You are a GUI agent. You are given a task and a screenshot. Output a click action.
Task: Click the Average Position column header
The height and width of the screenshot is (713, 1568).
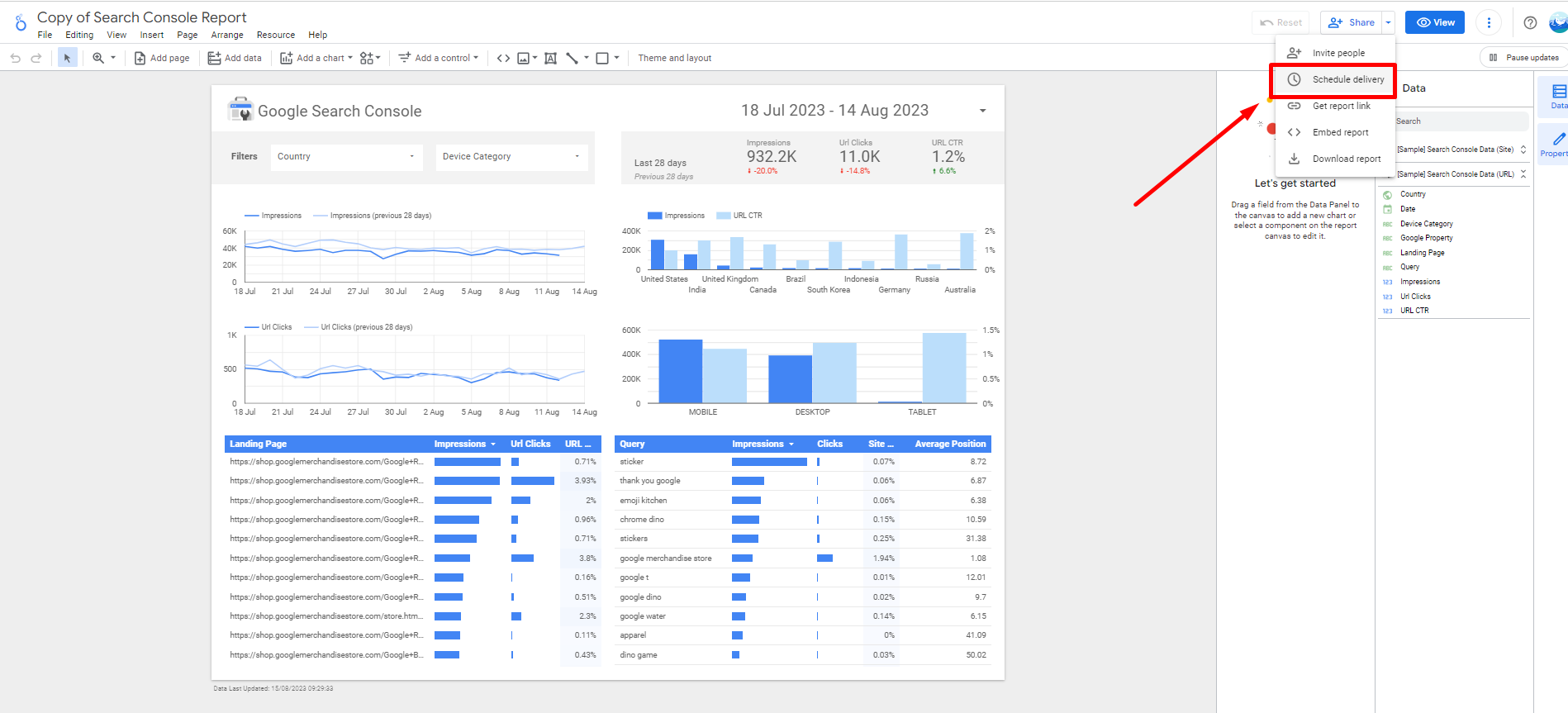950,444
